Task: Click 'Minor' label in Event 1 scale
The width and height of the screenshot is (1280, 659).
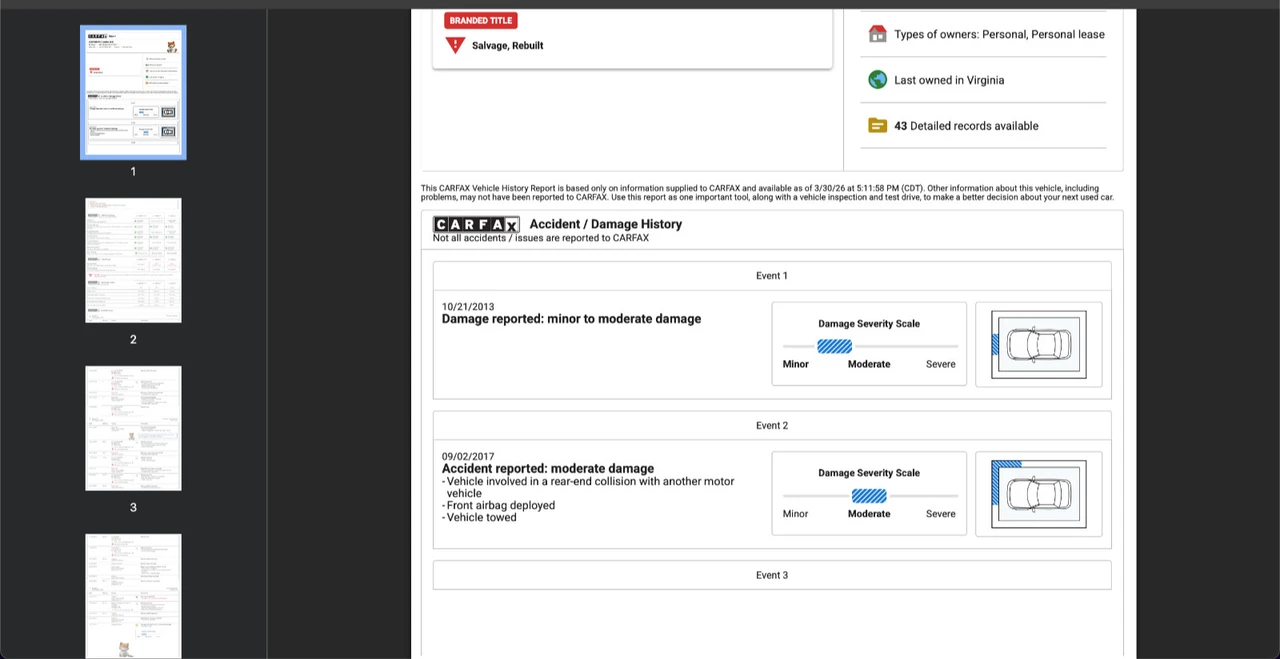Action: pos(796,364)
